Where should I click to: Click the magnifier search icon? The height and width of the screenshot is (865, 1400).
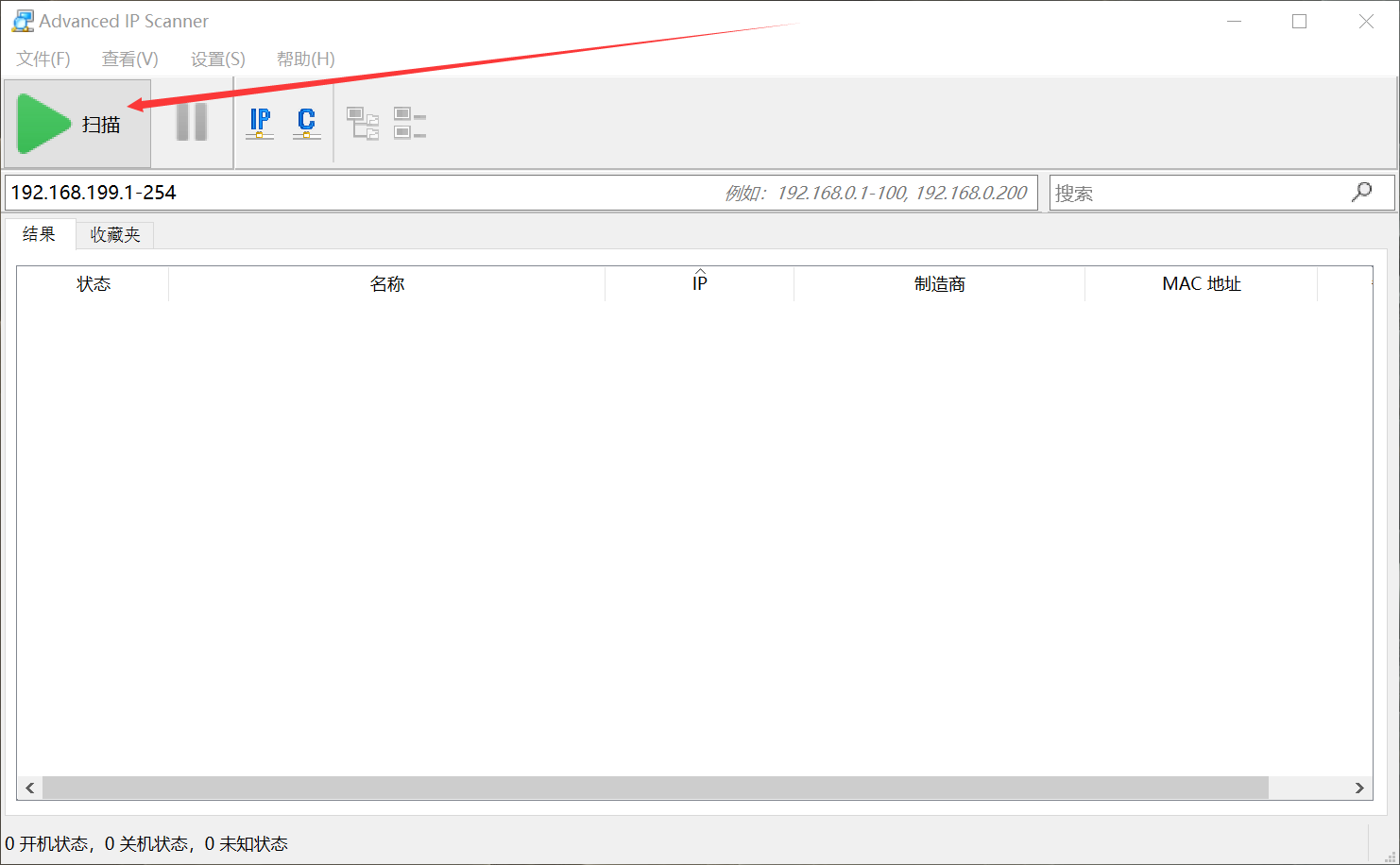(x=1362, y=192)
